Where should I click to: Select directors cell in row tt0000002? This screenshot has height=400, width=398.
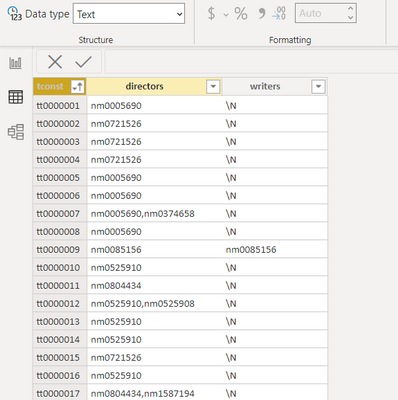click(x=154, y=124)
